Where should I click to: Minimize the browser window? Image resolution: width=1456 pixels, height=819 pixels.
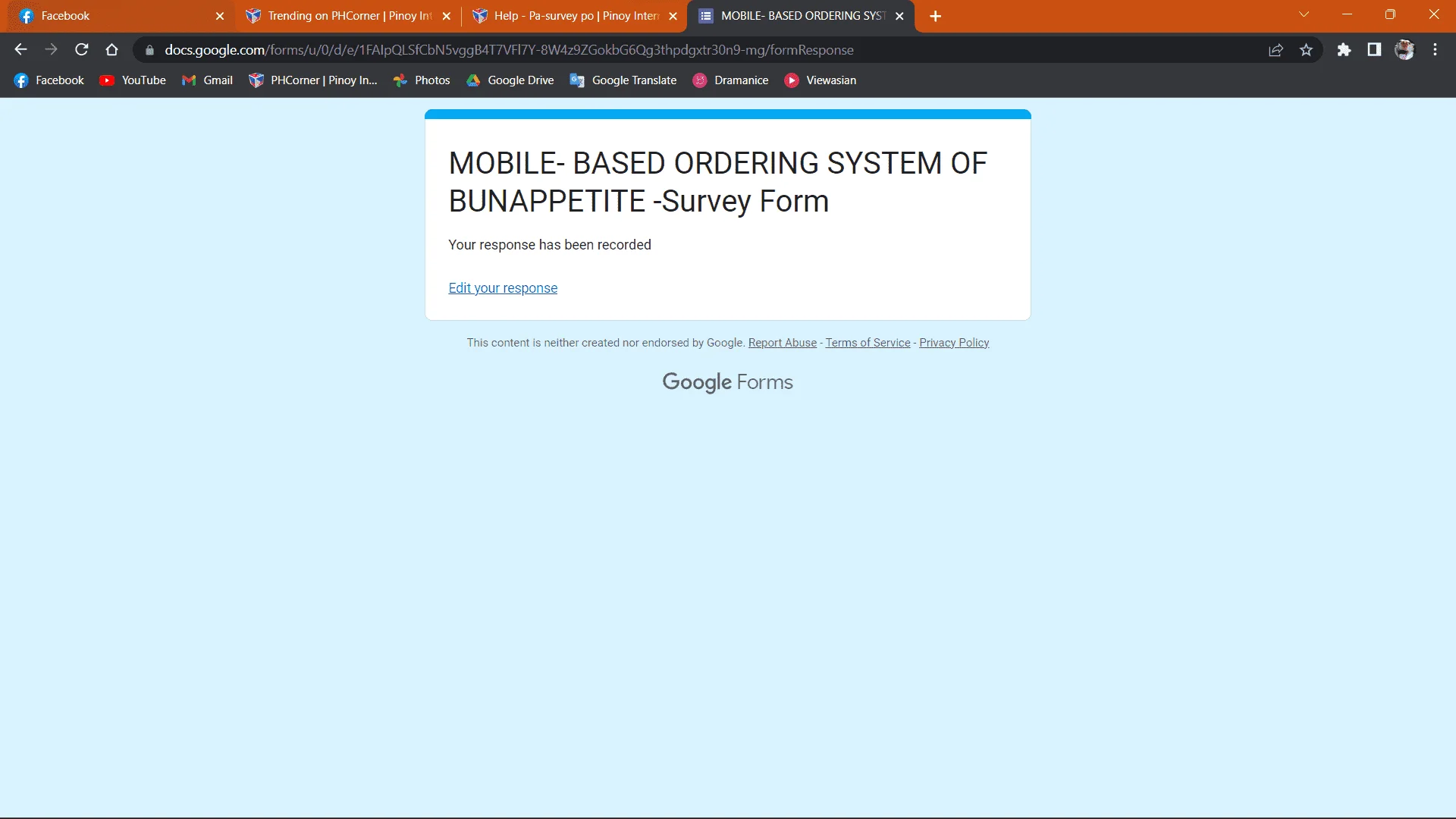click(1347, 14)
